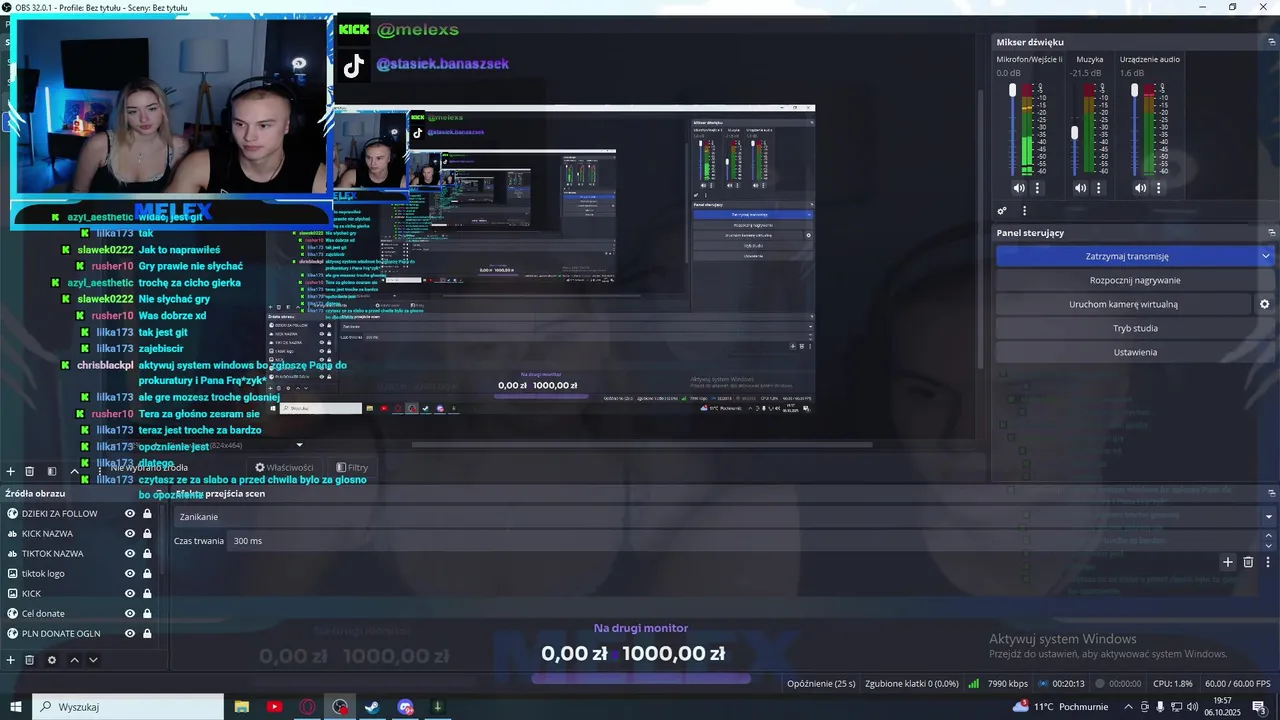Image resolution: width=1280 pixels, height=720 pixels.
Task: Enable Tryb studia mode
Action: (1135, 328)
